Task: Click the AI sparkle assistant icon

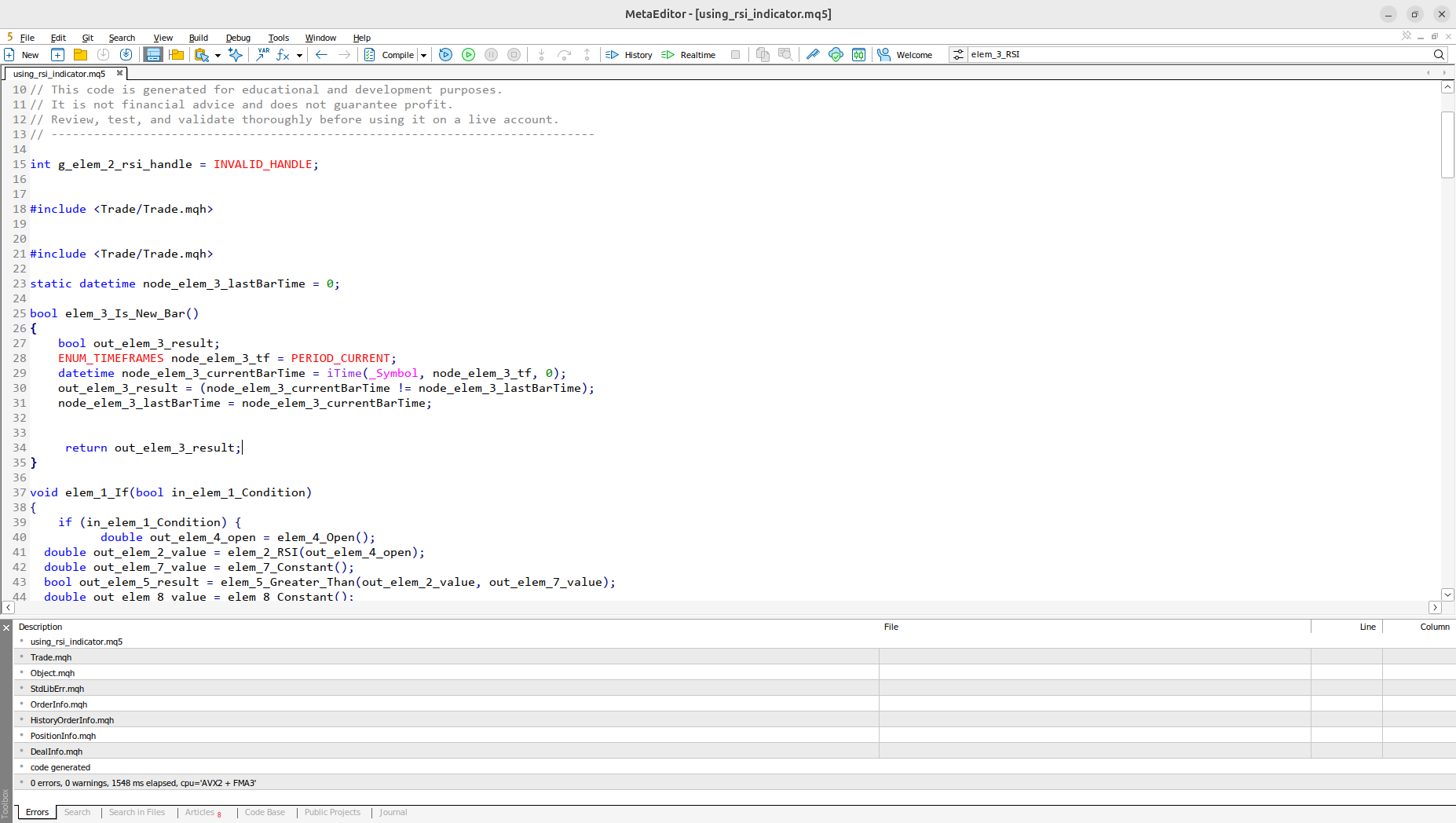Action: click(x=235, y=54)
